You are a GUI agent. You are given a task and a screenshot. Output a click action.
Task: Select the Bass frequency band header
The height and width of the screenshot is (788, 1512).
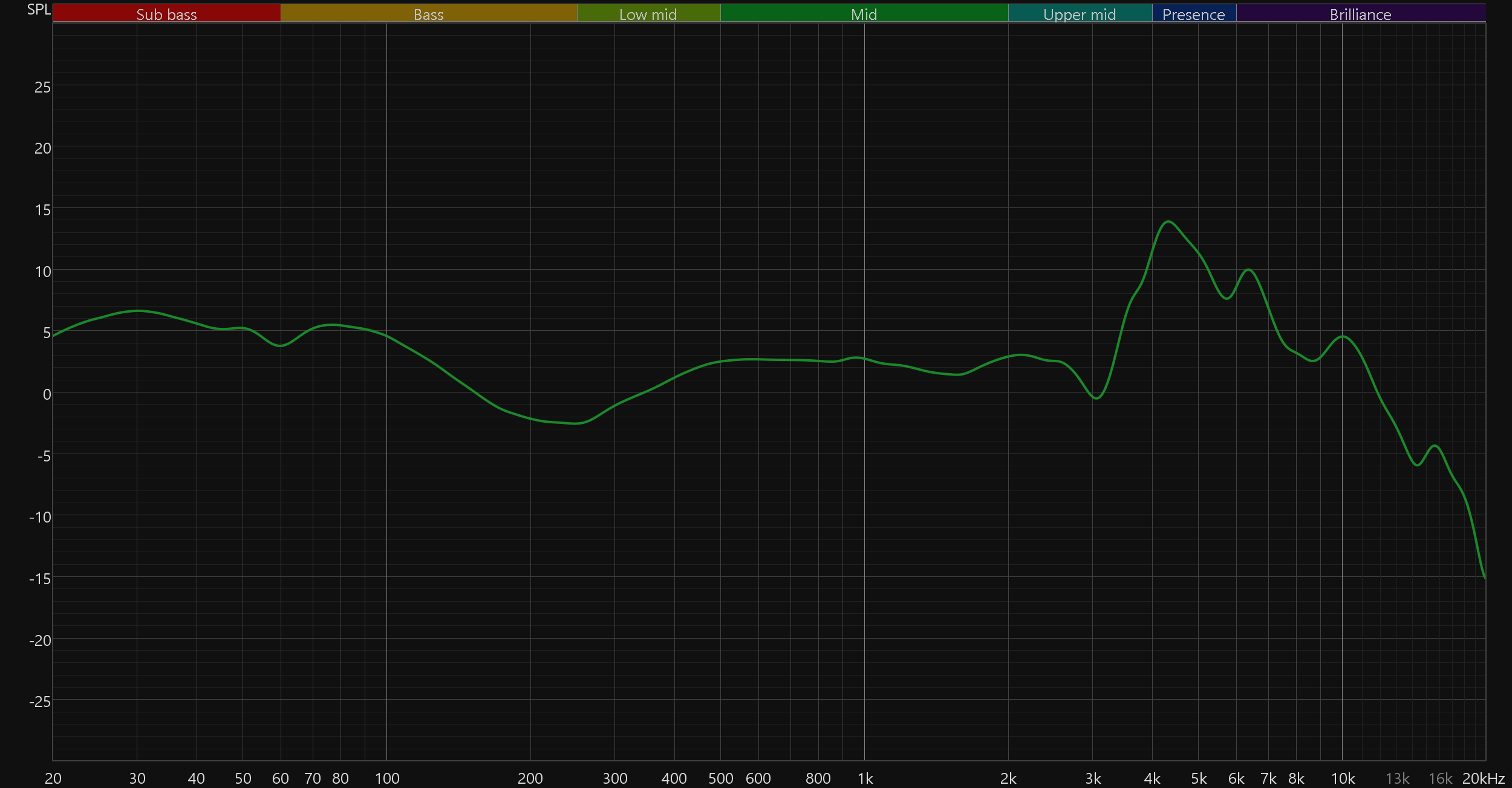click(428, 13)
